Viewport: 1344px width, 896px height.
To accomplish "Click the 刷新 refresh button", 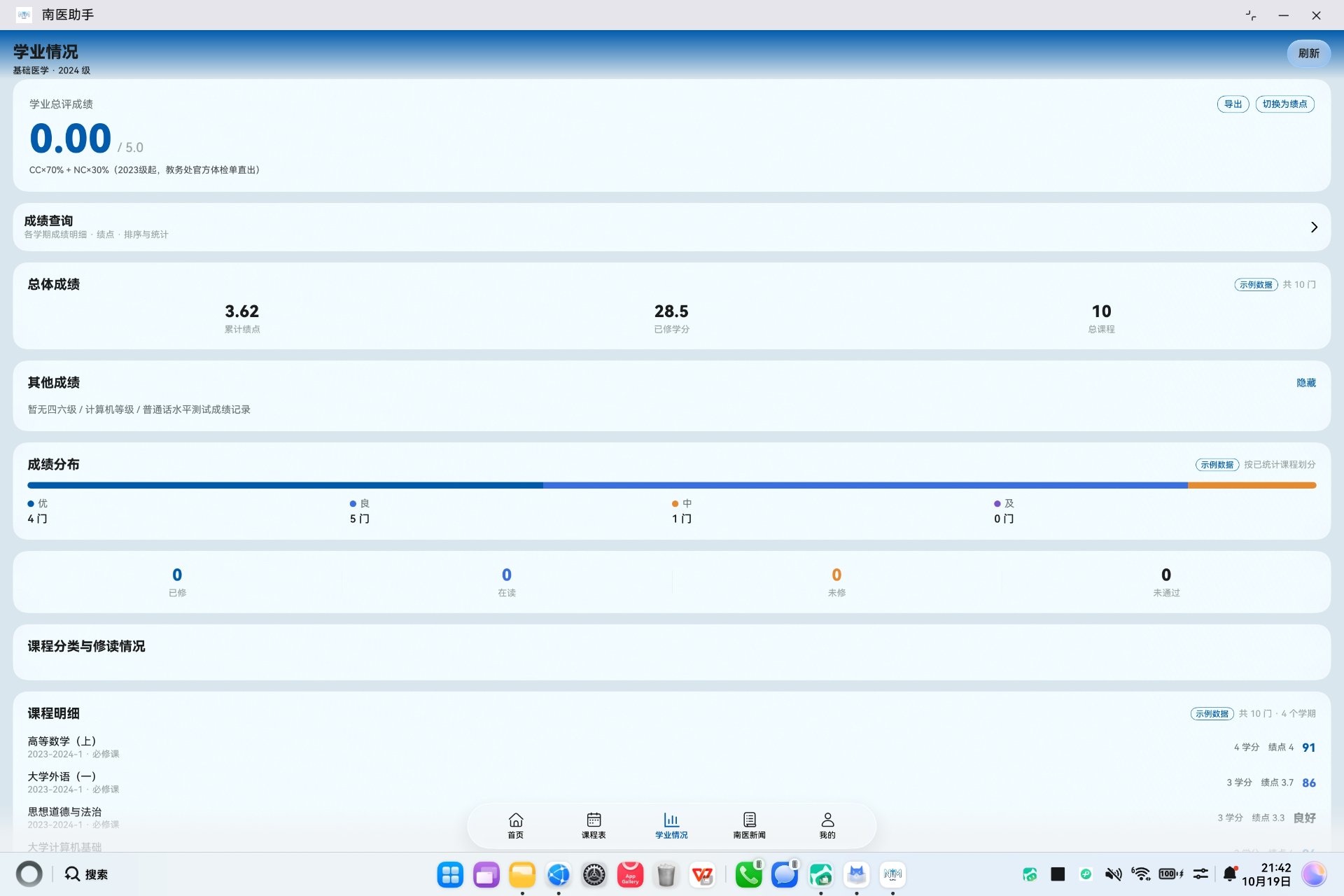I will (x=1308, y=53).
